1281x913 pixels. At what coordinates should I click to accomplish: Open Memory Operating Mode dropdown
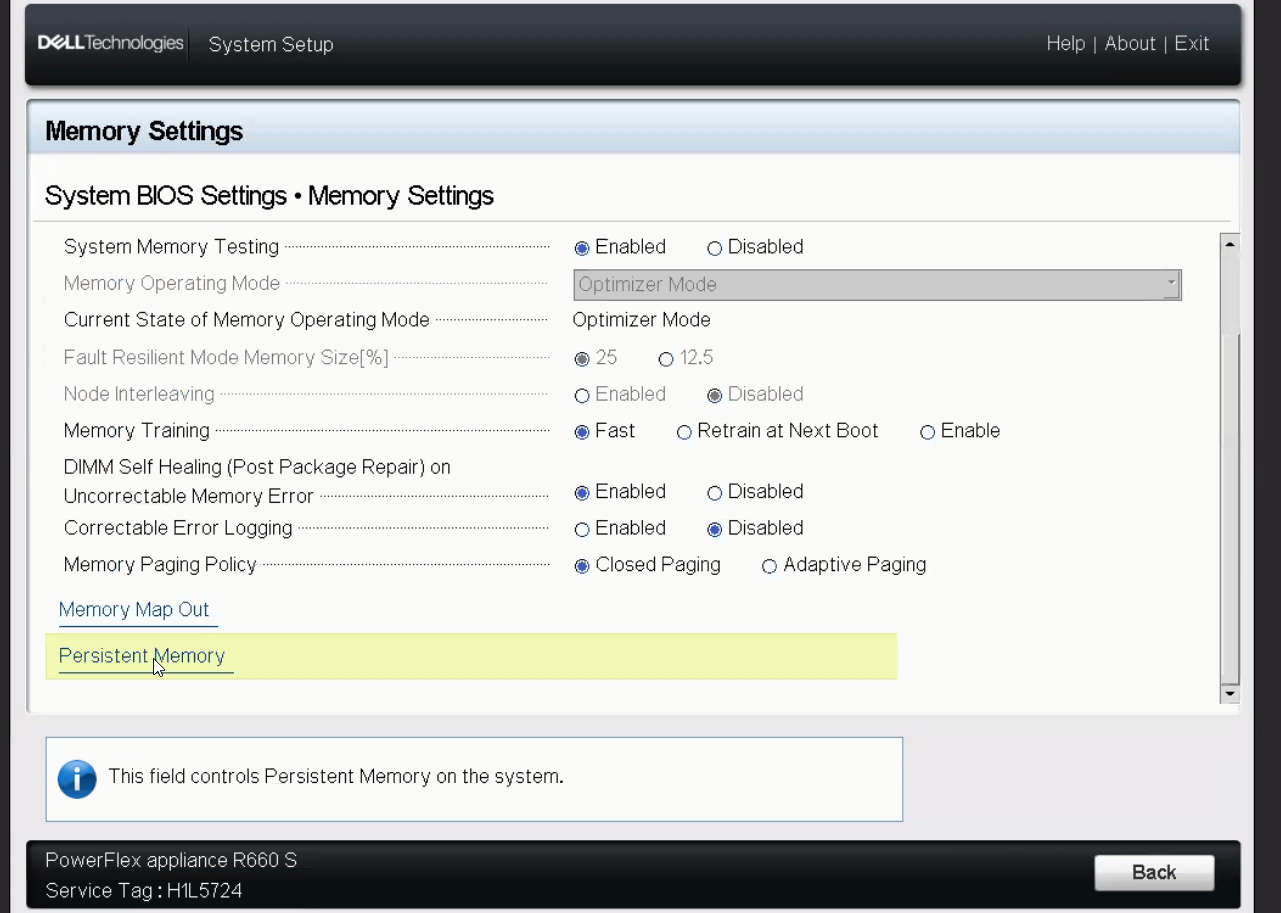coord(876,285)
